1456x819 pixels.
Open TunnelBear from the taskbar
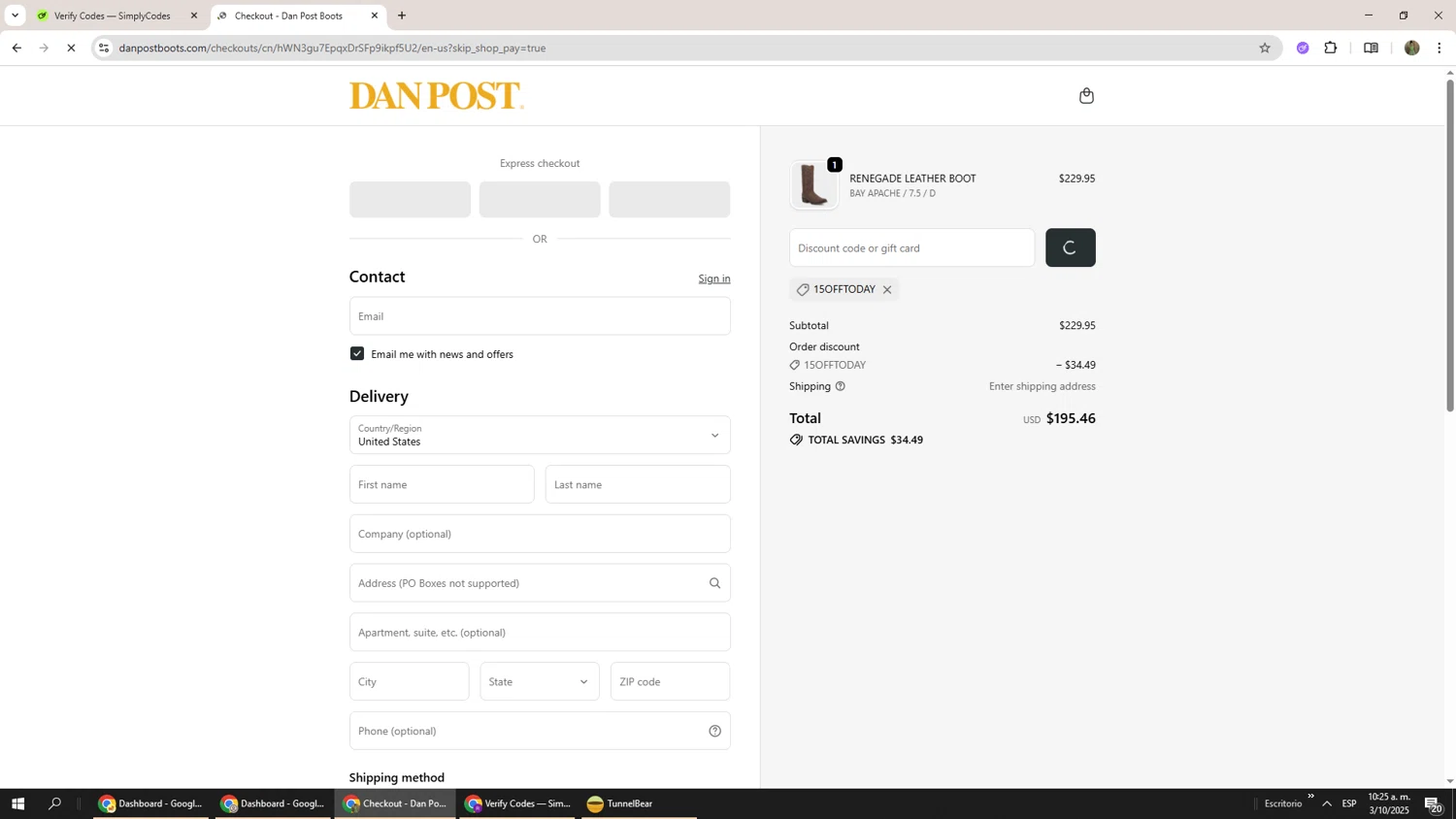(x=639, y=803)
